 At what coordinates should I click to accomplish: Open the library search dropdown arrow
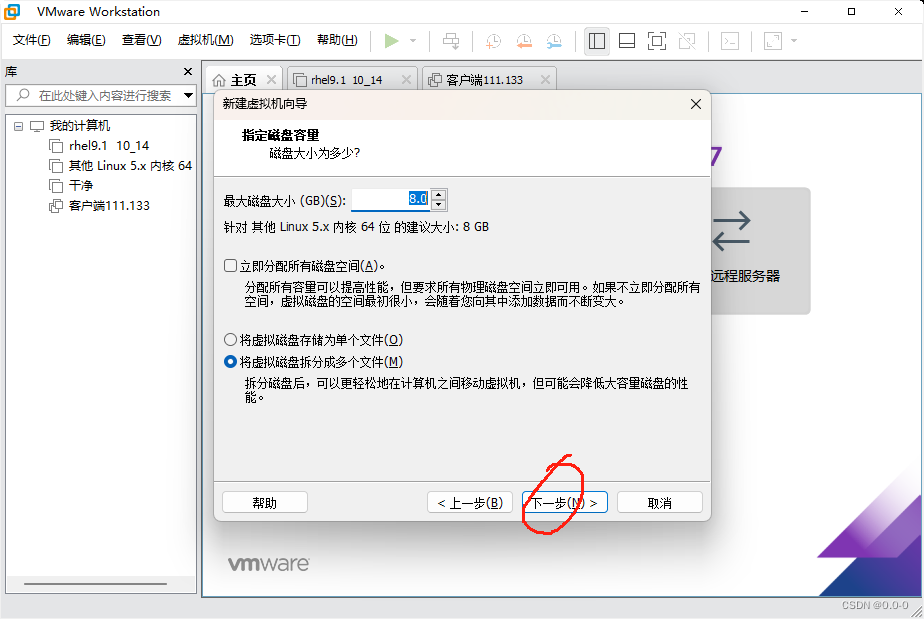189,95
